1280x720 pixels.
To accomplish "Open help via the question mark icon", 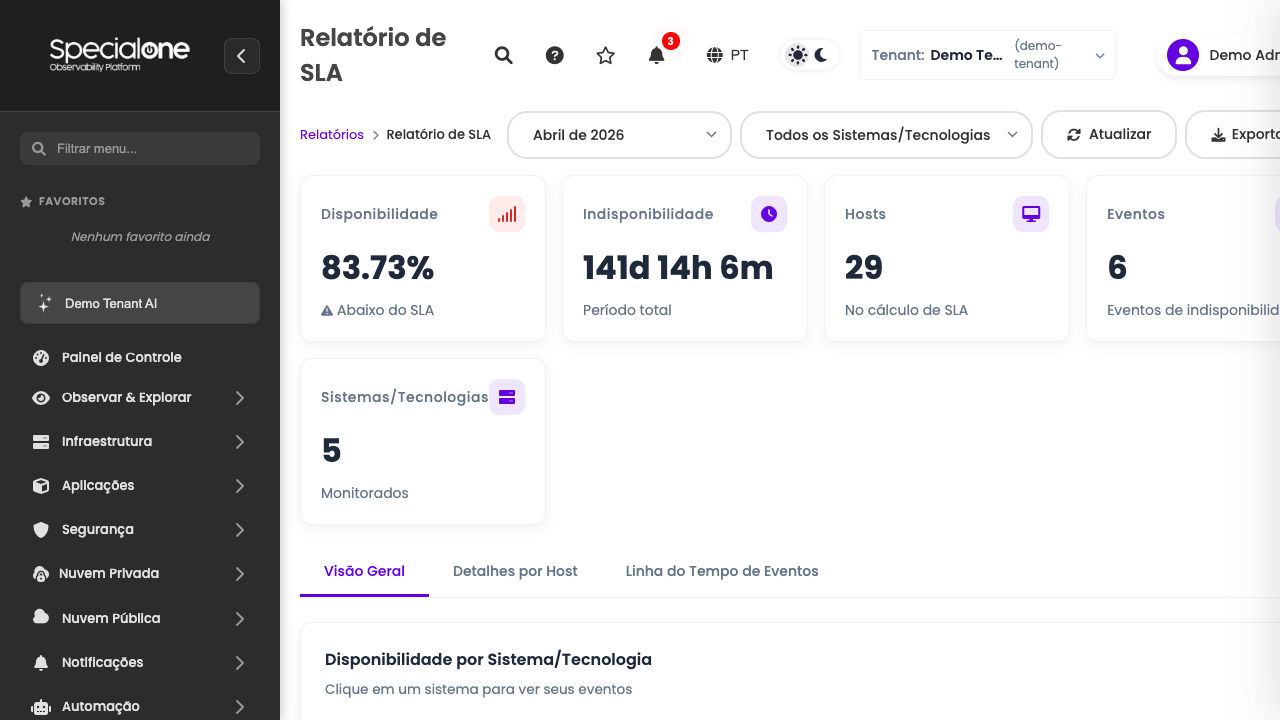I will (x=555, y=55).
